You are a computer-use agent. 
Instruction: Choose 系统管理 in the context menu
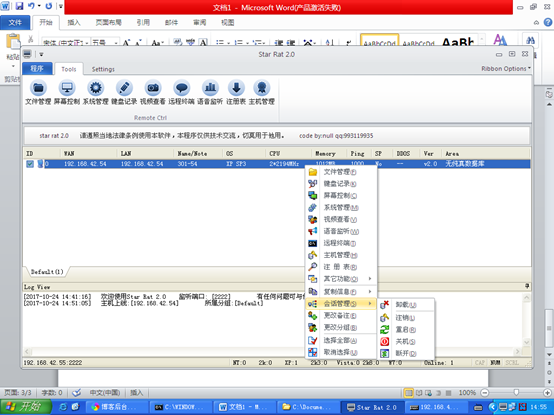coord(341,208)
